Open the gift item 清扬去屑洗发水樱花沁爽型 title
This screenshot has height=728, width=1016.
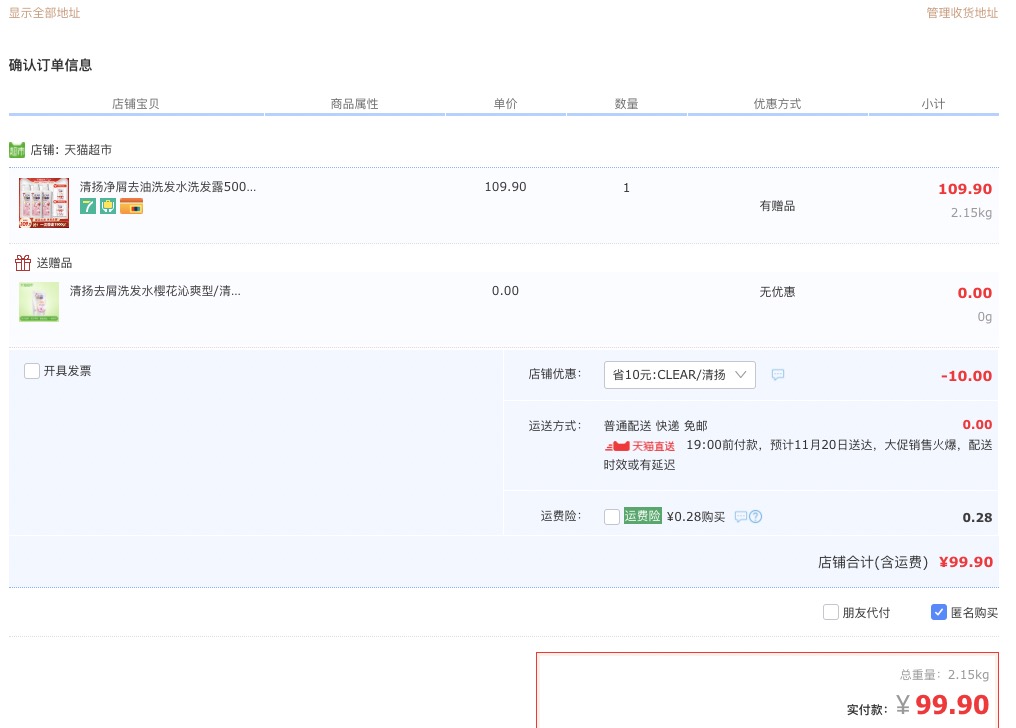156,291
